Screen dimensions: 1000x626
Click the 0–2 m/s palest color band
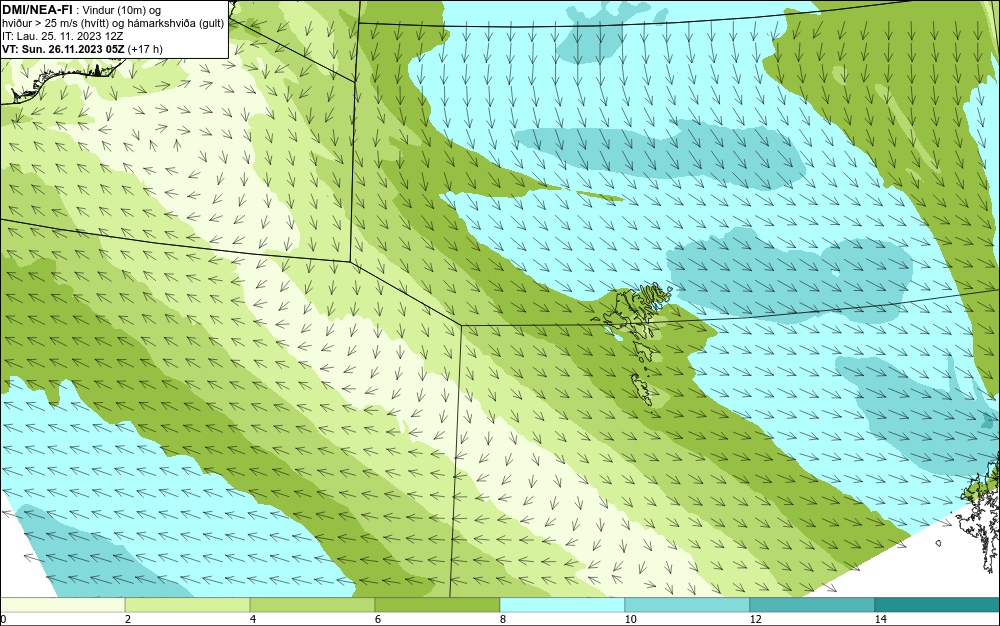tap(62, 604)
